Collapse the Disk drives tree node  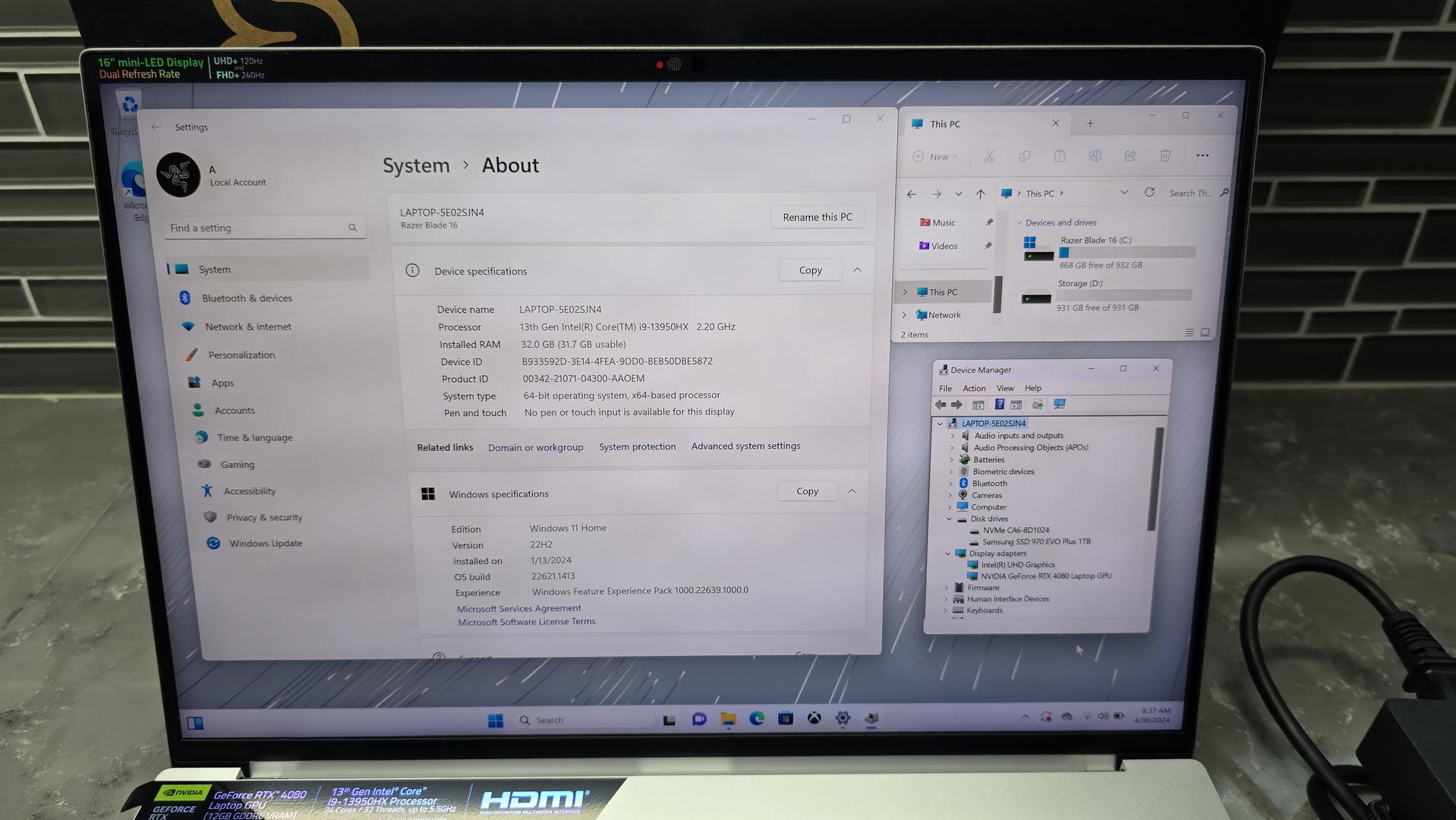click(x=949, y=519)
